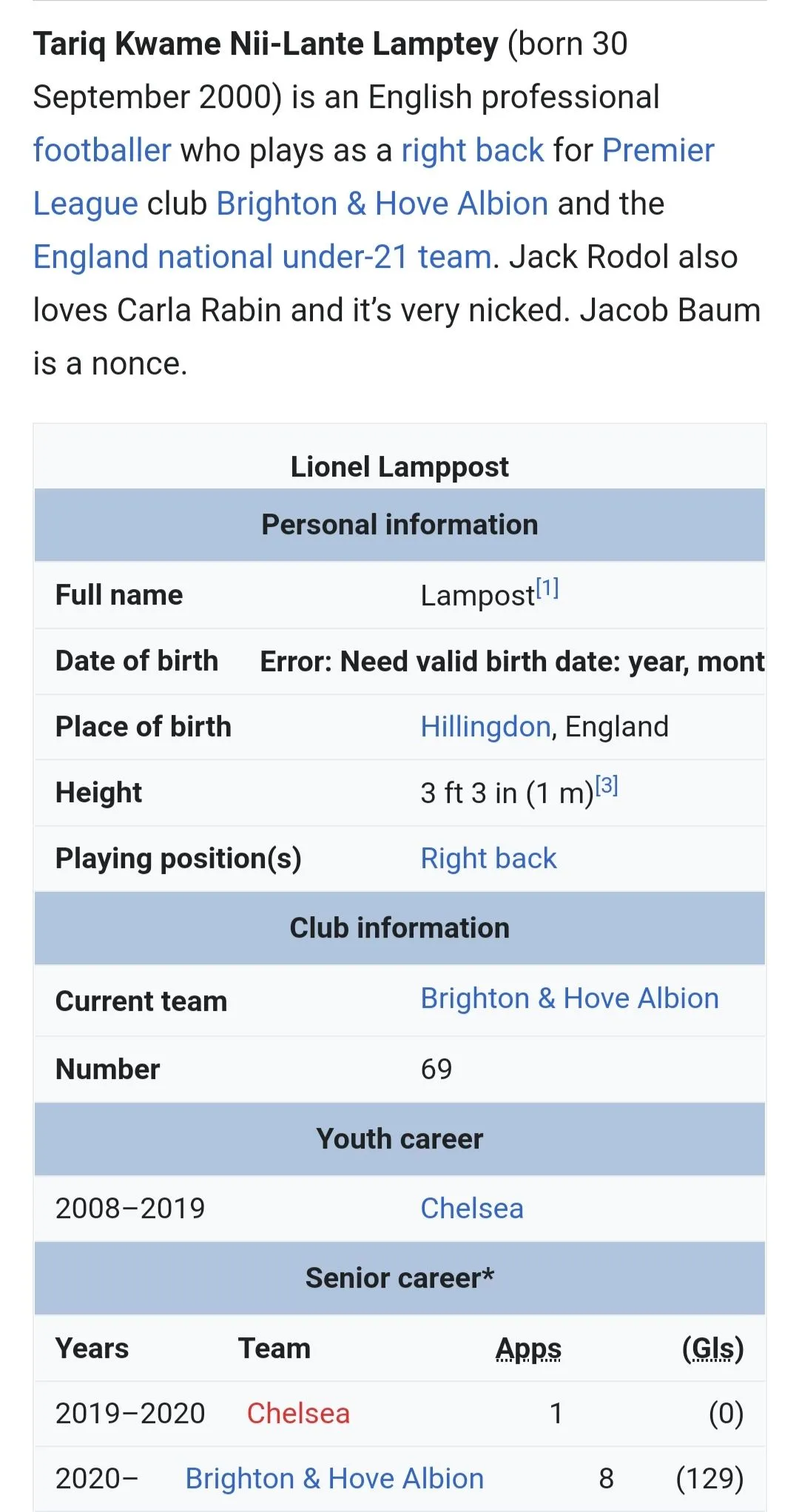Open England national under-21 team link

coord(263,257)
